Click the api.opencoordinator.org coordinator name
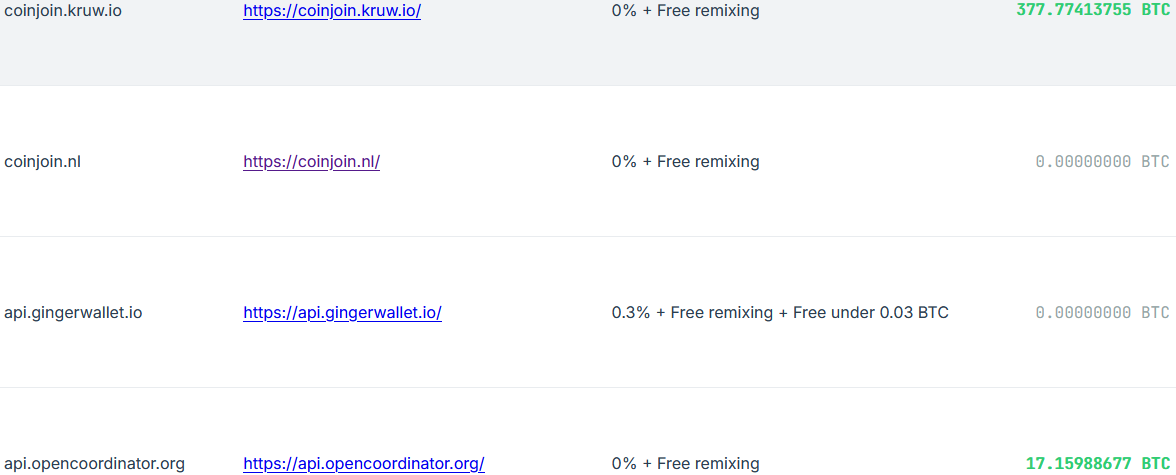The height and width of the screenshot is (475, 1176). point(94,464)
